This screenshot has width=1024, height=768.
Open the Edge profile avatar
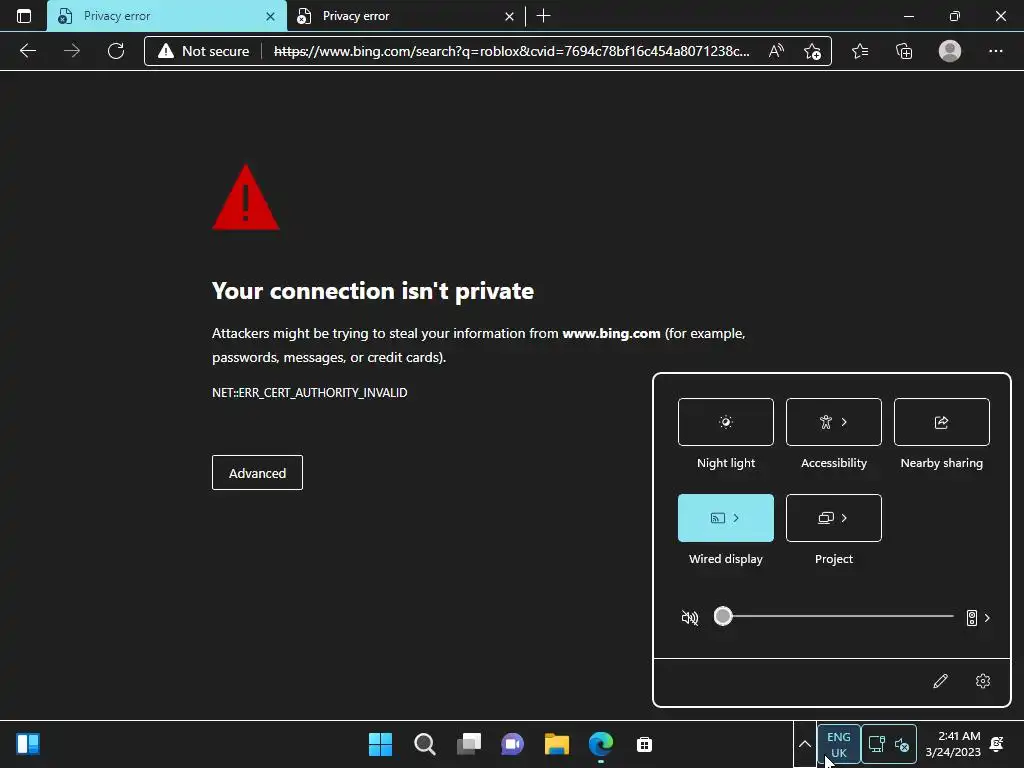(949, 51)
